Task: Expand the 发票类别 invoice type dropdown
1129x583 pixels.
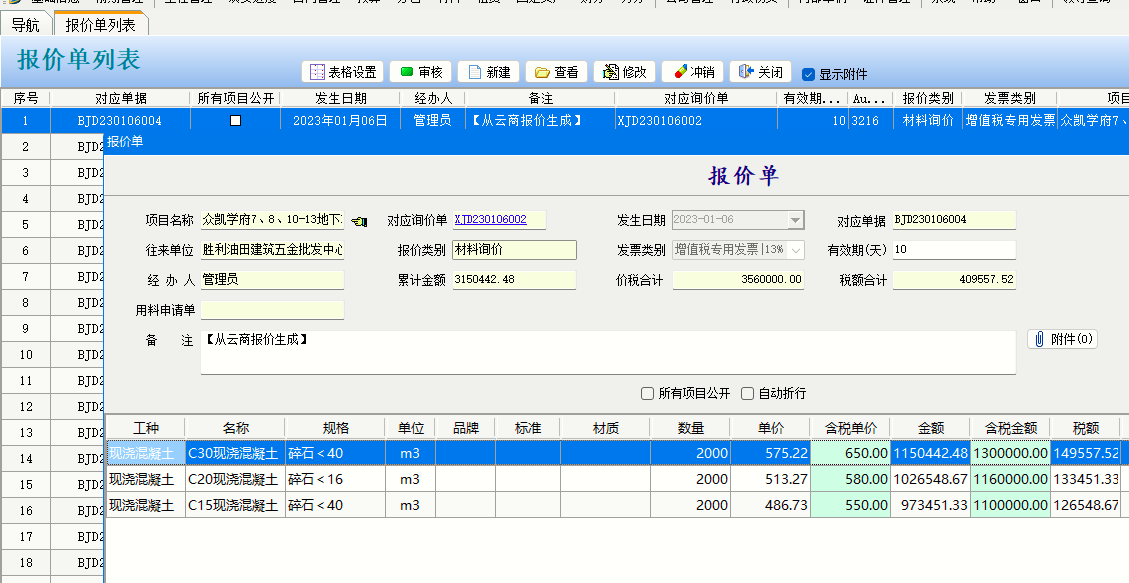Action: point(796,250)
